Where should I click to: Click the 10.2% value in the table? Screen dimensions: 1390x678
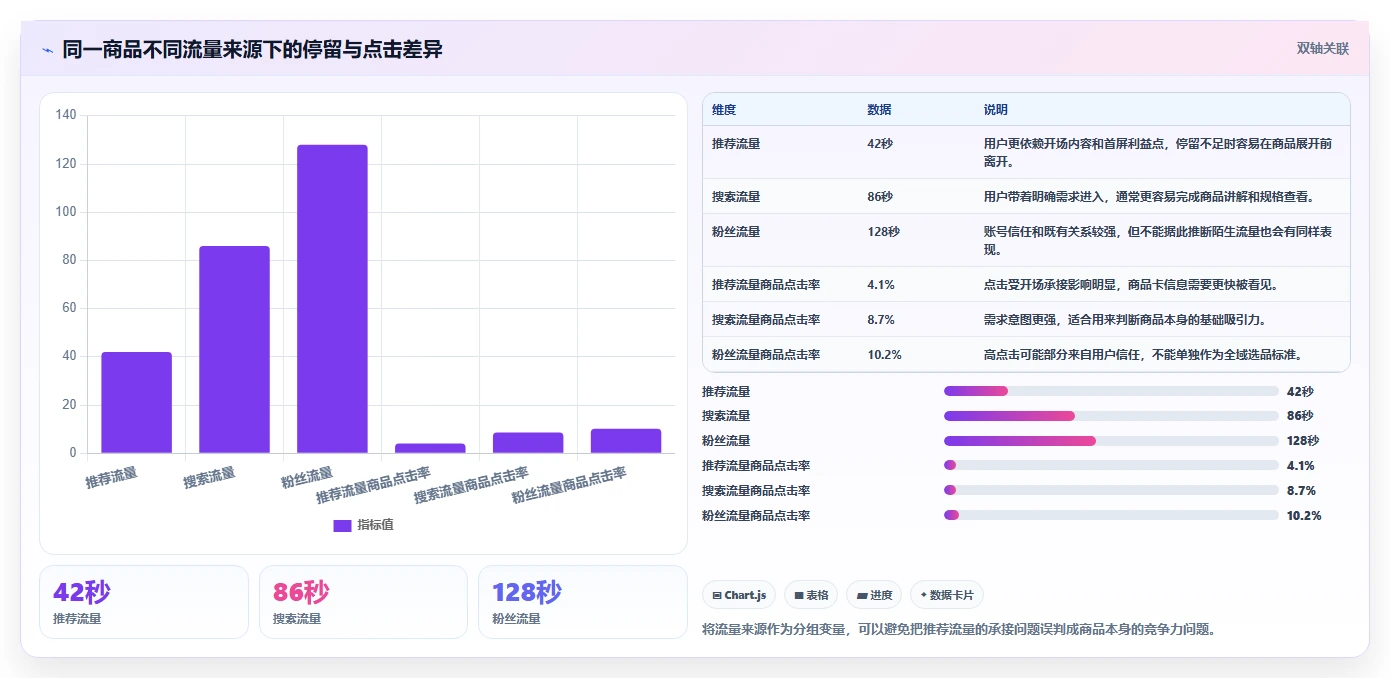pyautogui.click(x=884, y=355)
